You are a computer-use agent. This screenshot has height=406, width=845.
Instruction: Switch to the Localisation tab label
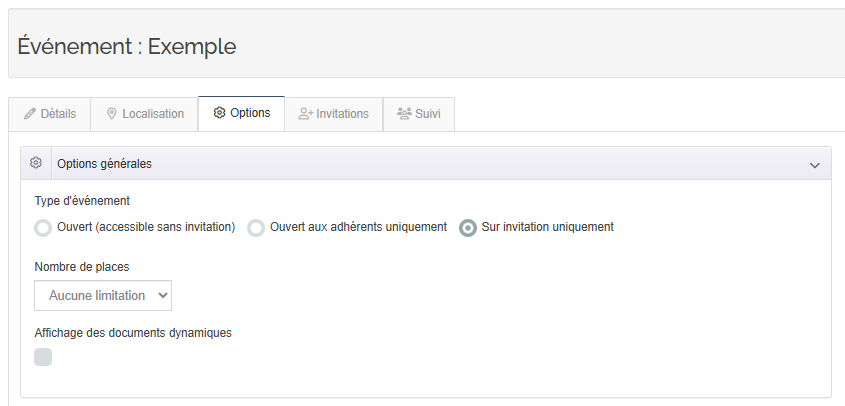[x=153, y=114]
